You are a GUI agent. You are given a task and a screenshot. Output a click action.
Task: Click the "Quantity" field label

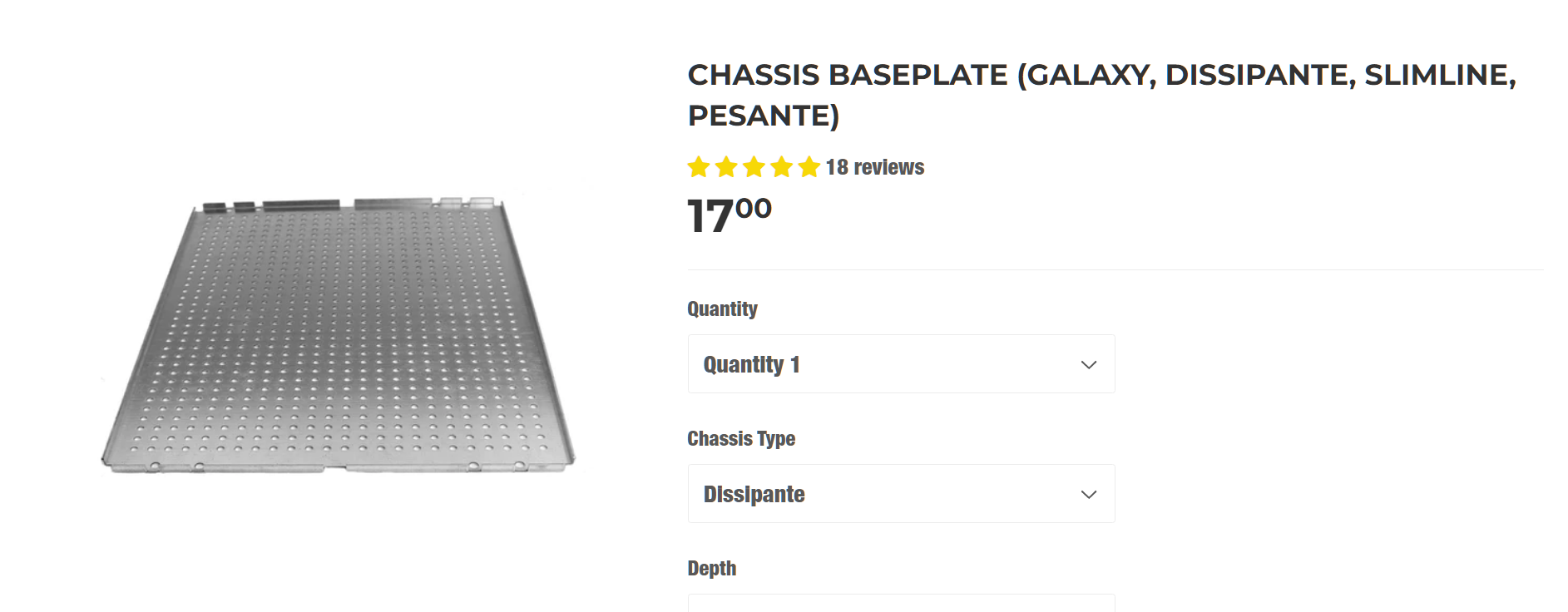(x=722, y=309)
